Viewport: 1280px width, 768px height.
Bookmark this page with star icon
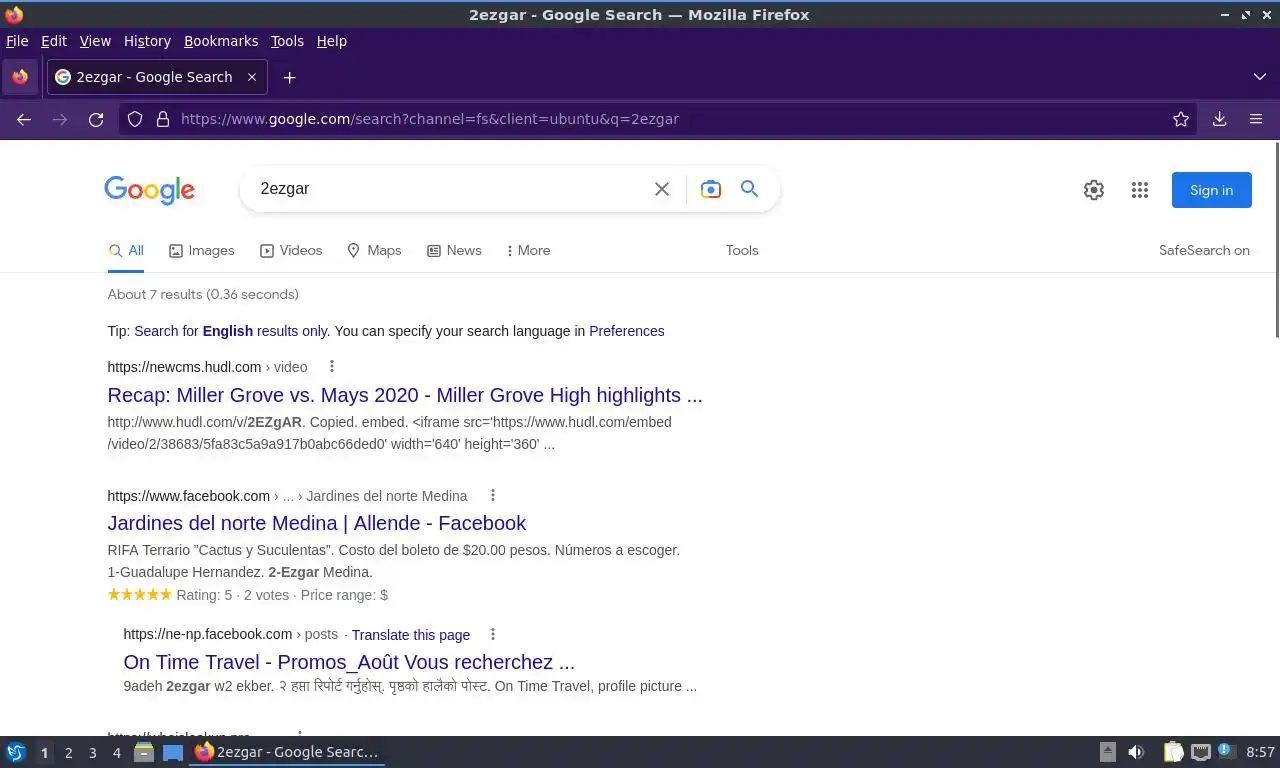point(1181,119)
